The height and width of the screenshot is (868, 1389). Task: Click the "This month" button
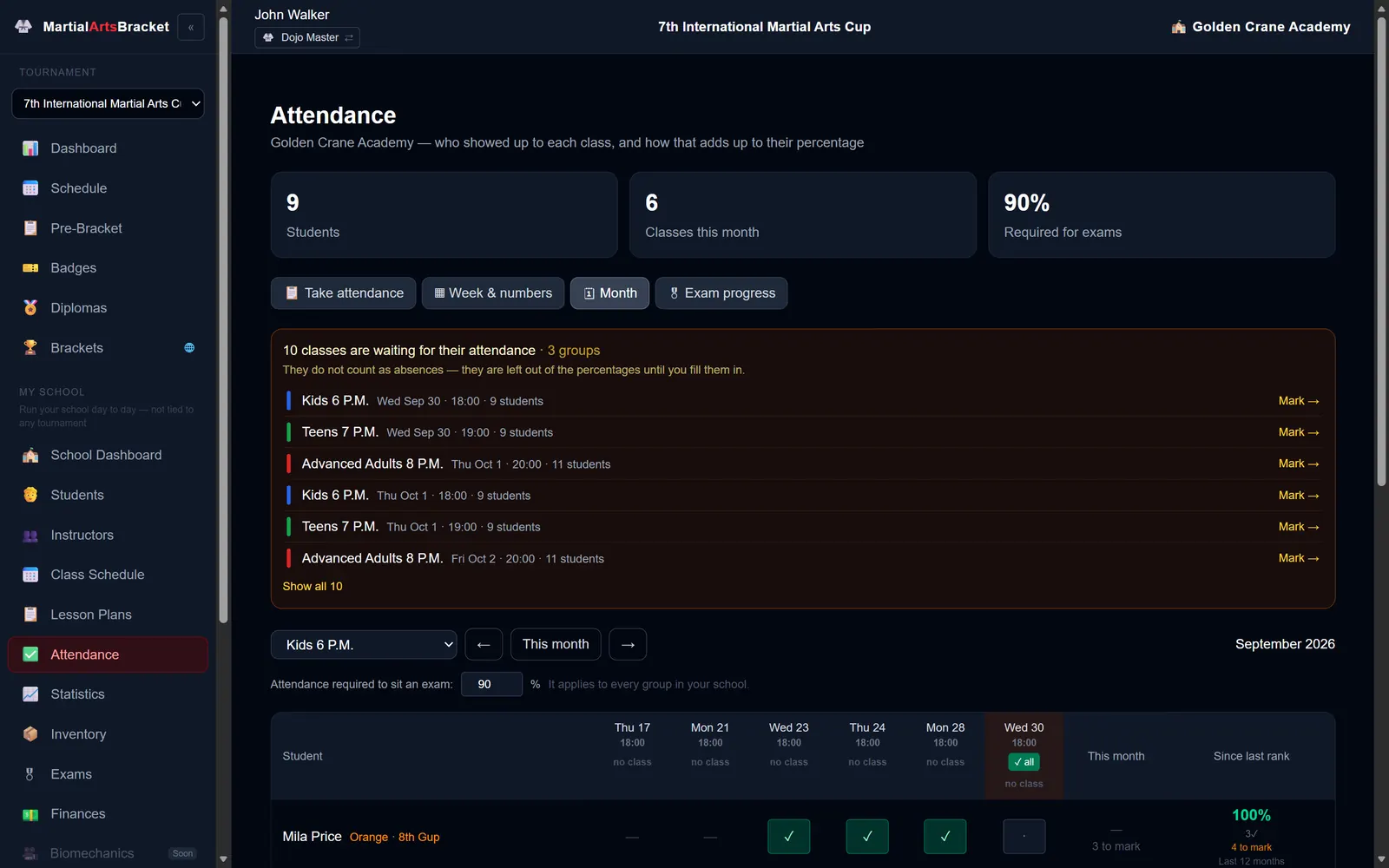(556, 644)
